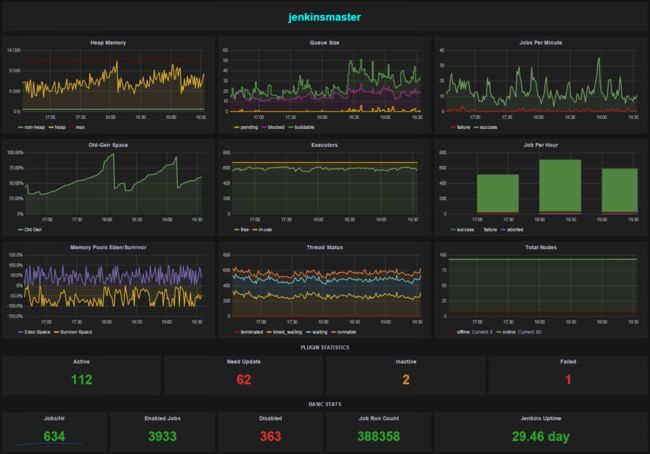Collapse the BASIC STATS row header
Image resolution: width=650 pixels, height=454 pixels.
(x=325, y=404)
